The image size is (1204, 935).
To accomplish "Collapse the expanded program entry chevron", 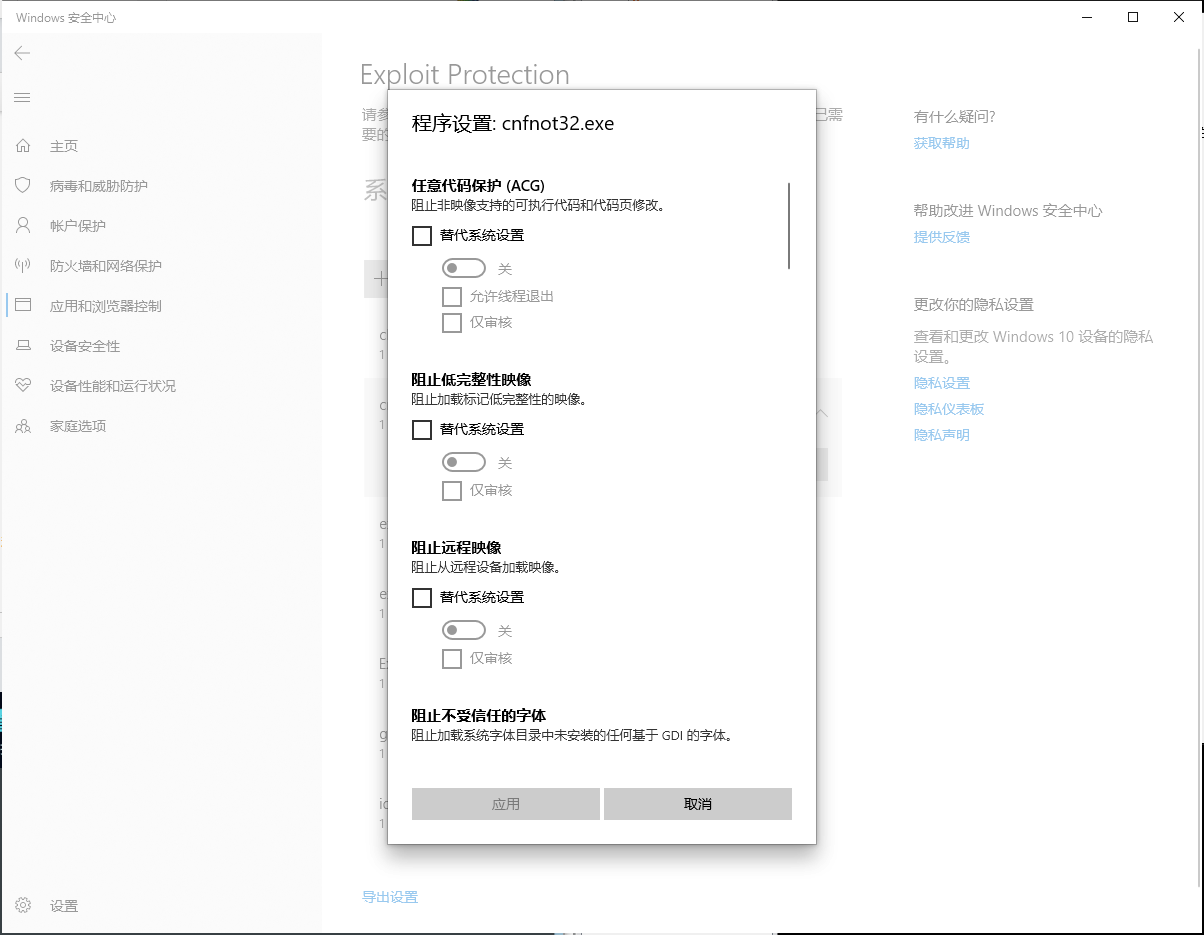I will [821, 412].
